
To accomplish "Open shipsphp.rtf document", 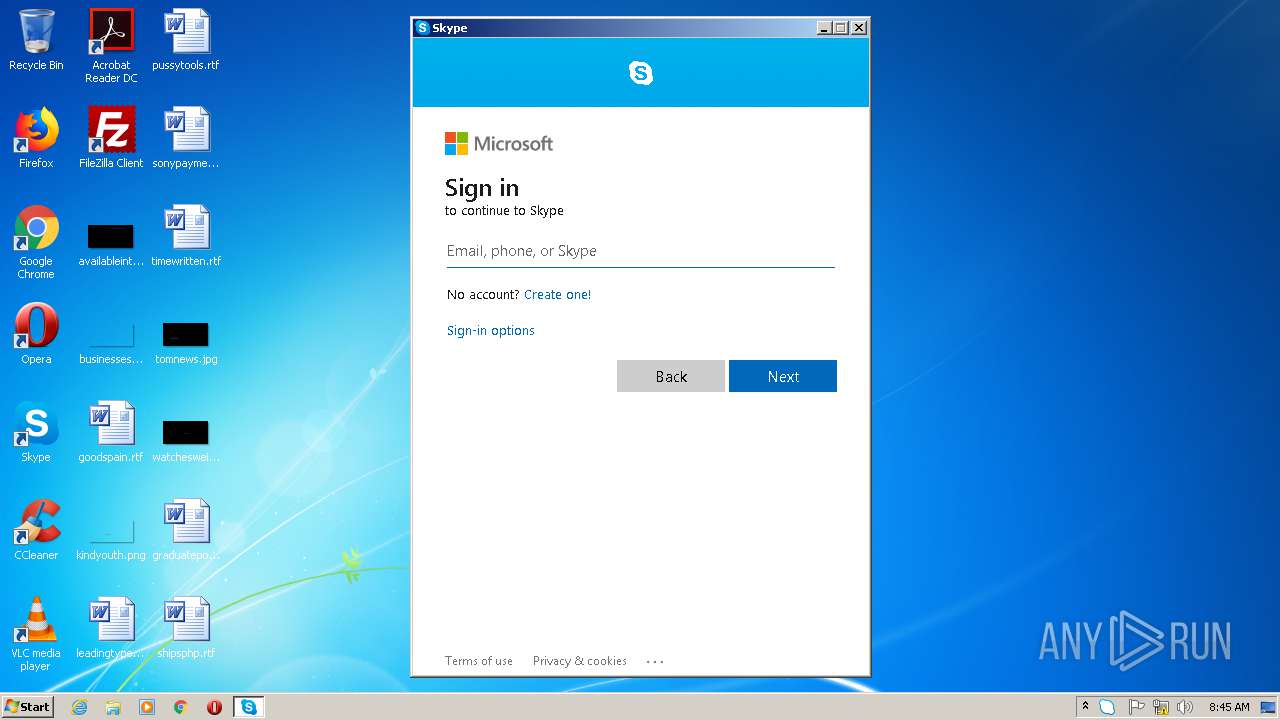I will tap(186, 628).
